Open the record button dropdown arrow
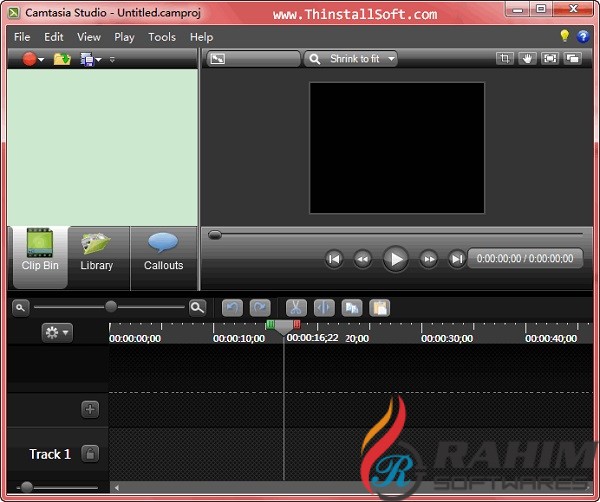The image size is (600, 502). 41,60
